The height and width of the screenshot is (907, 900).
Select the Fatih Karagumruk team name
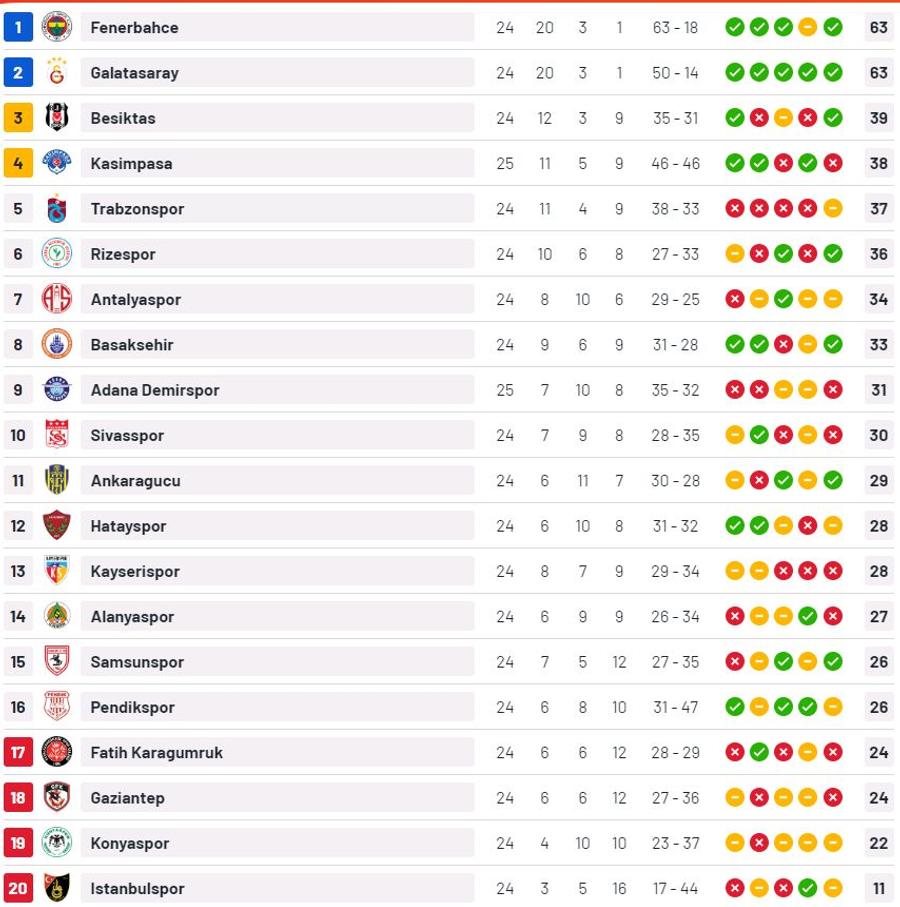pos(157,753)
